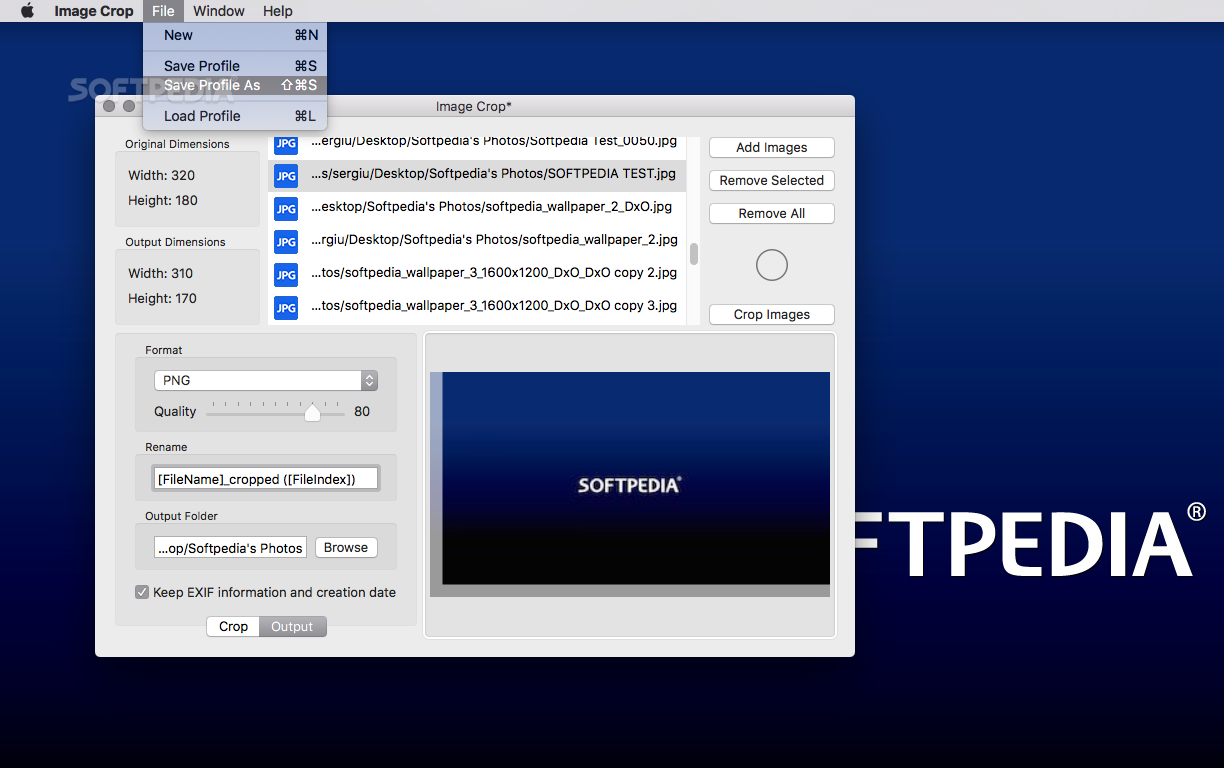The width and height of the screenshot is (1224, 768).
Task: Click the Remove Selected button
Action: pos(772,180)
